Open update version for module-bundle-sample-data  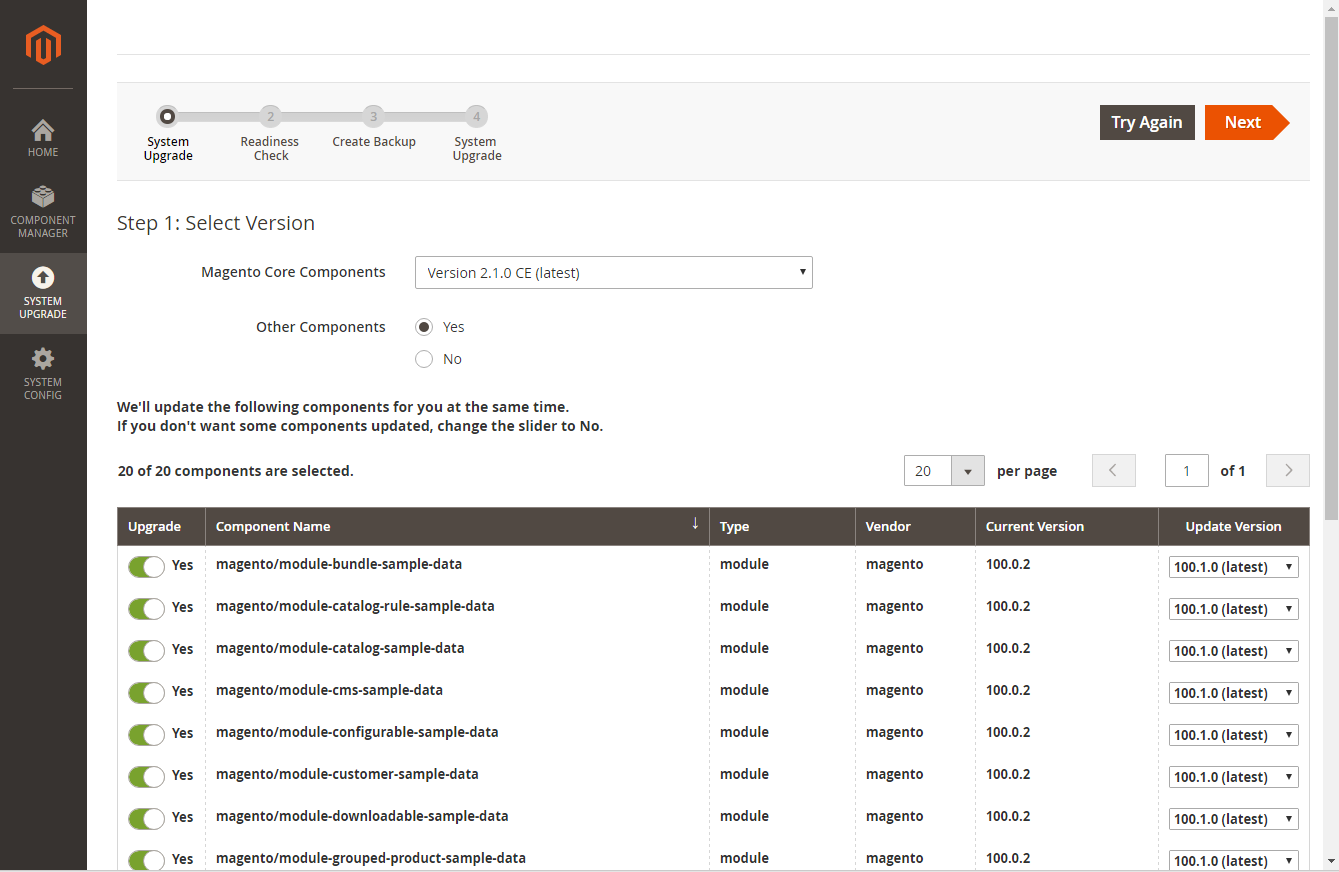1234,567
